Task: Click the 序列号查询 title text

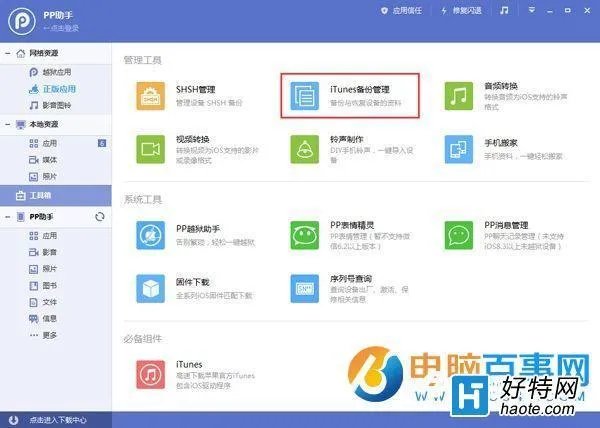Action: (x=351, y=278)
